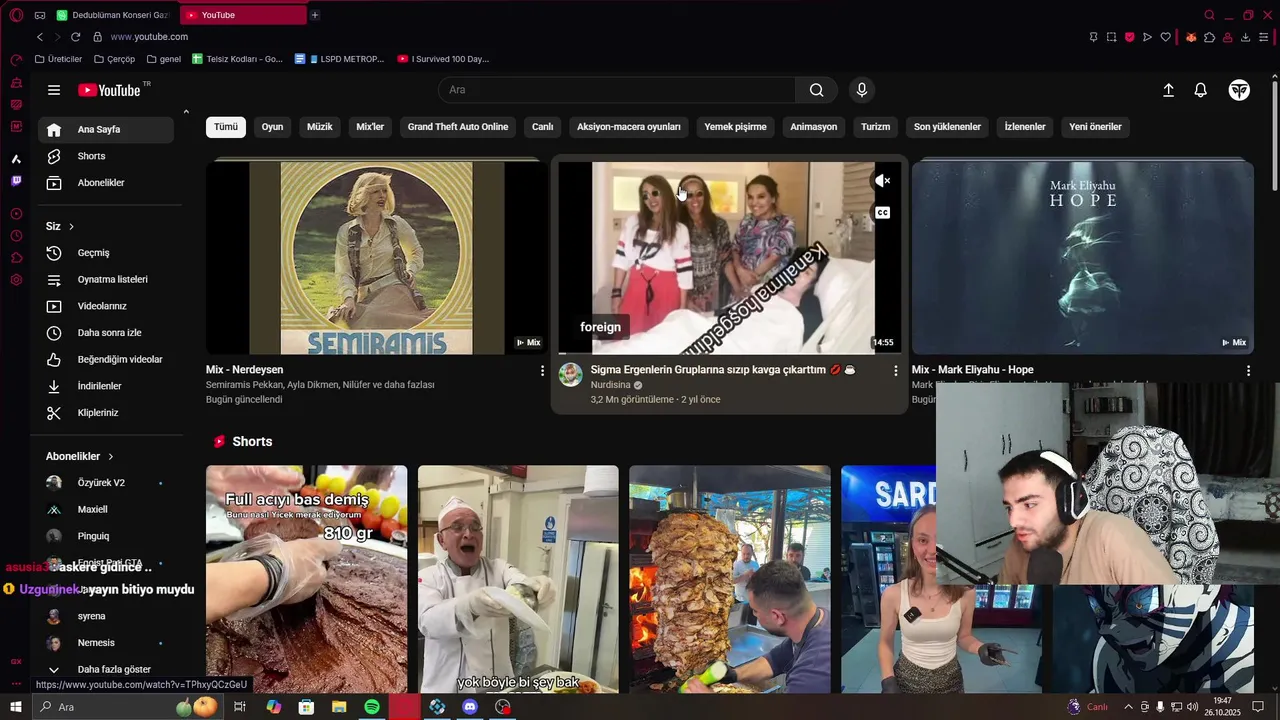Open browser extensions puzzle icon

coord(1209,37)
